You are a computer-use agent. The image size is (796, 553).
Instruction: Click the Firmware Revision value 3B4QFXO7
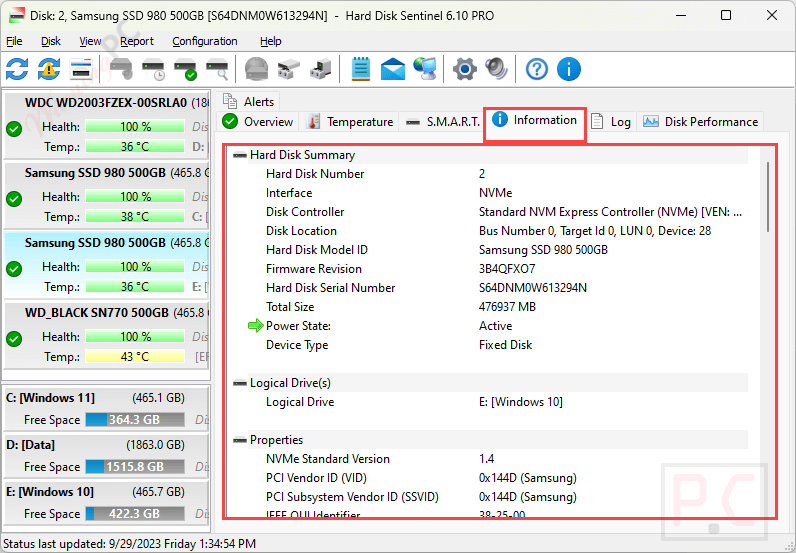(x=507, y=269)
